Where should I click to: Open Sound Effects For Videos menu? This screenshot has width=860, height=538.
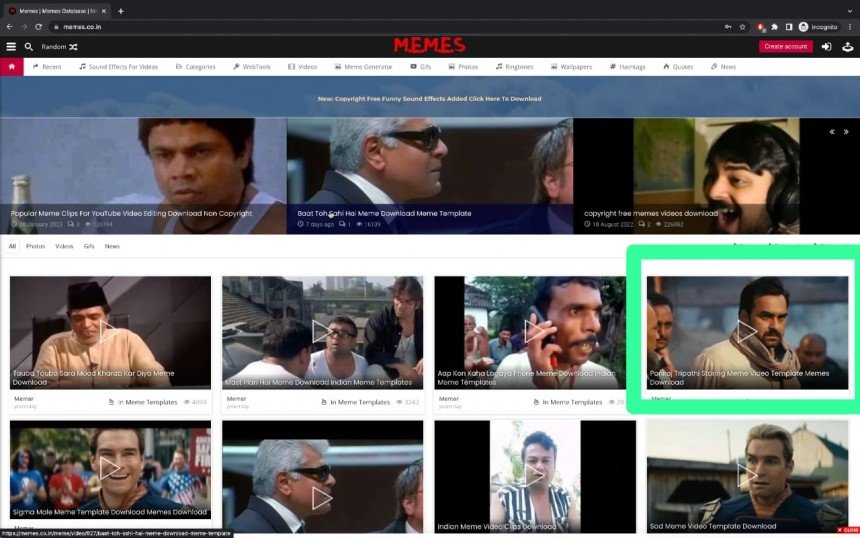[x=118, y=66]
